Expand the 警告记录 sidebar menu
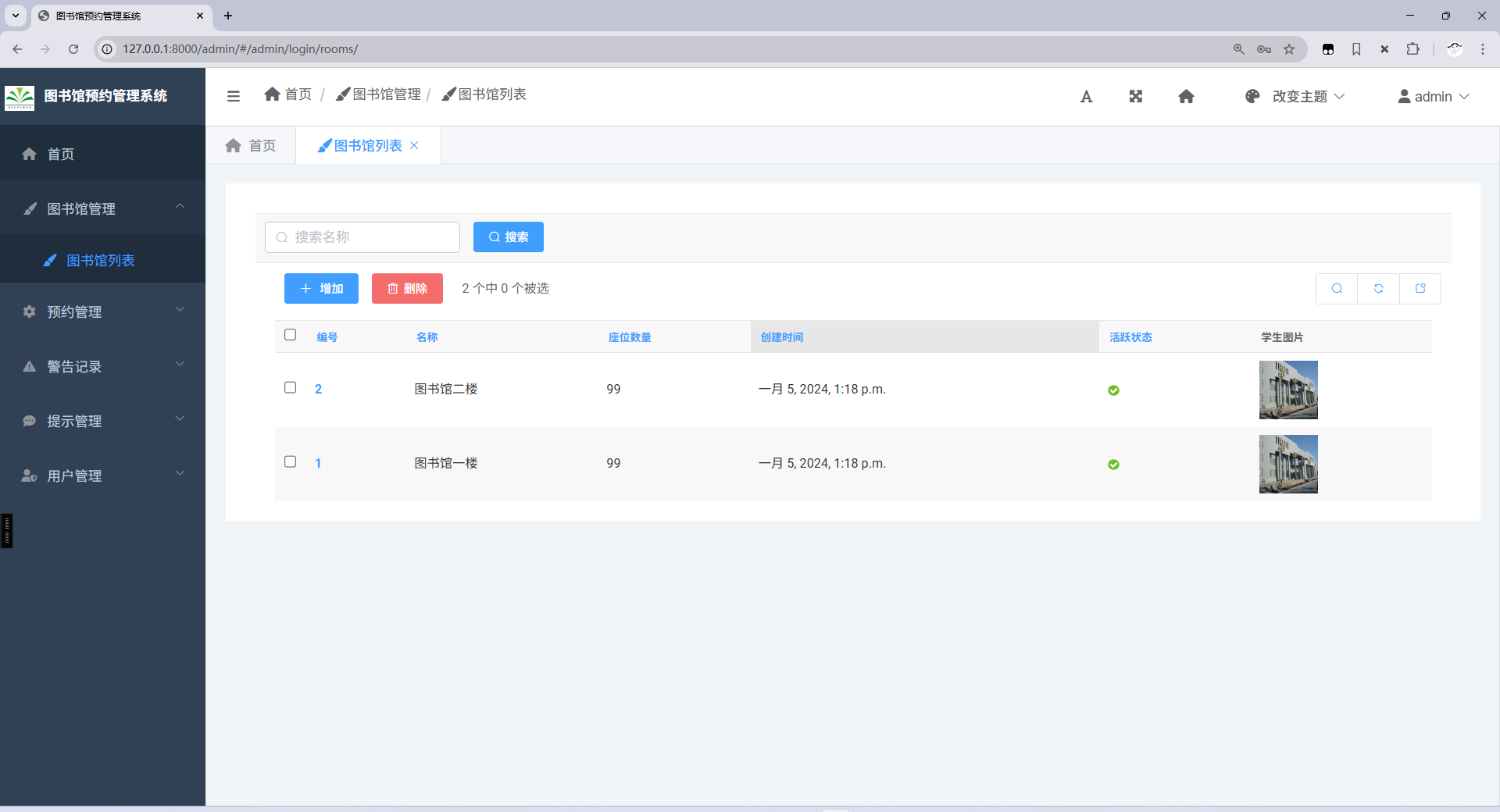The height and width of the screenshot is (812, 1500). (102, 366)
